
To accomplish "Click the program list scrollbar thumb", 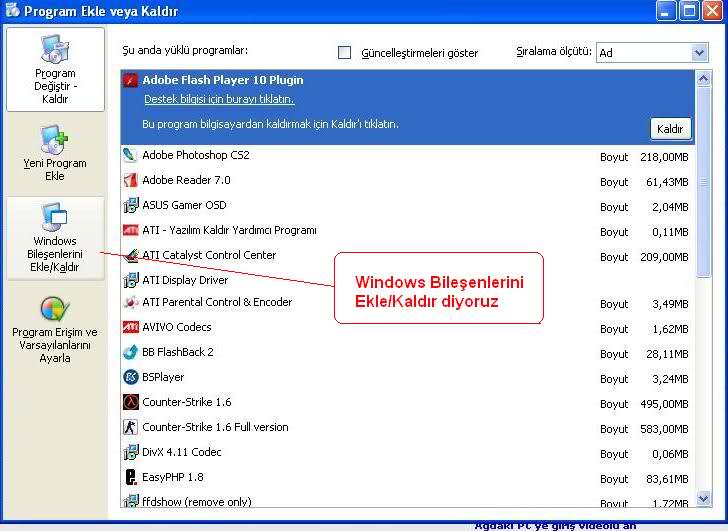I will pyautogui.click(x=703, y=183).
